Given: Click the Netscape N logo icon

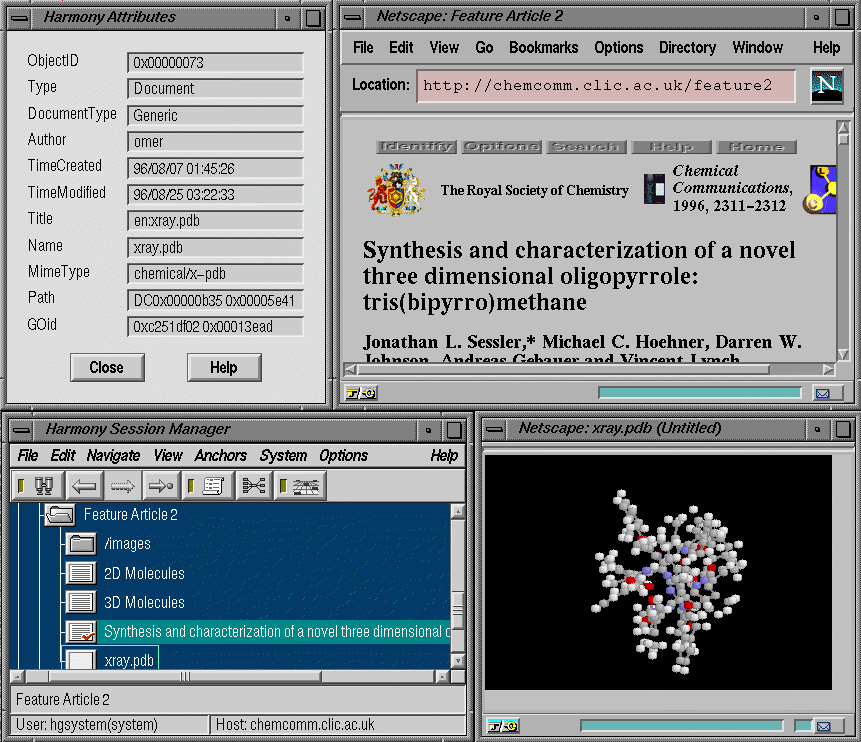Looking at the screenshot, I should (x=826, y=86).
